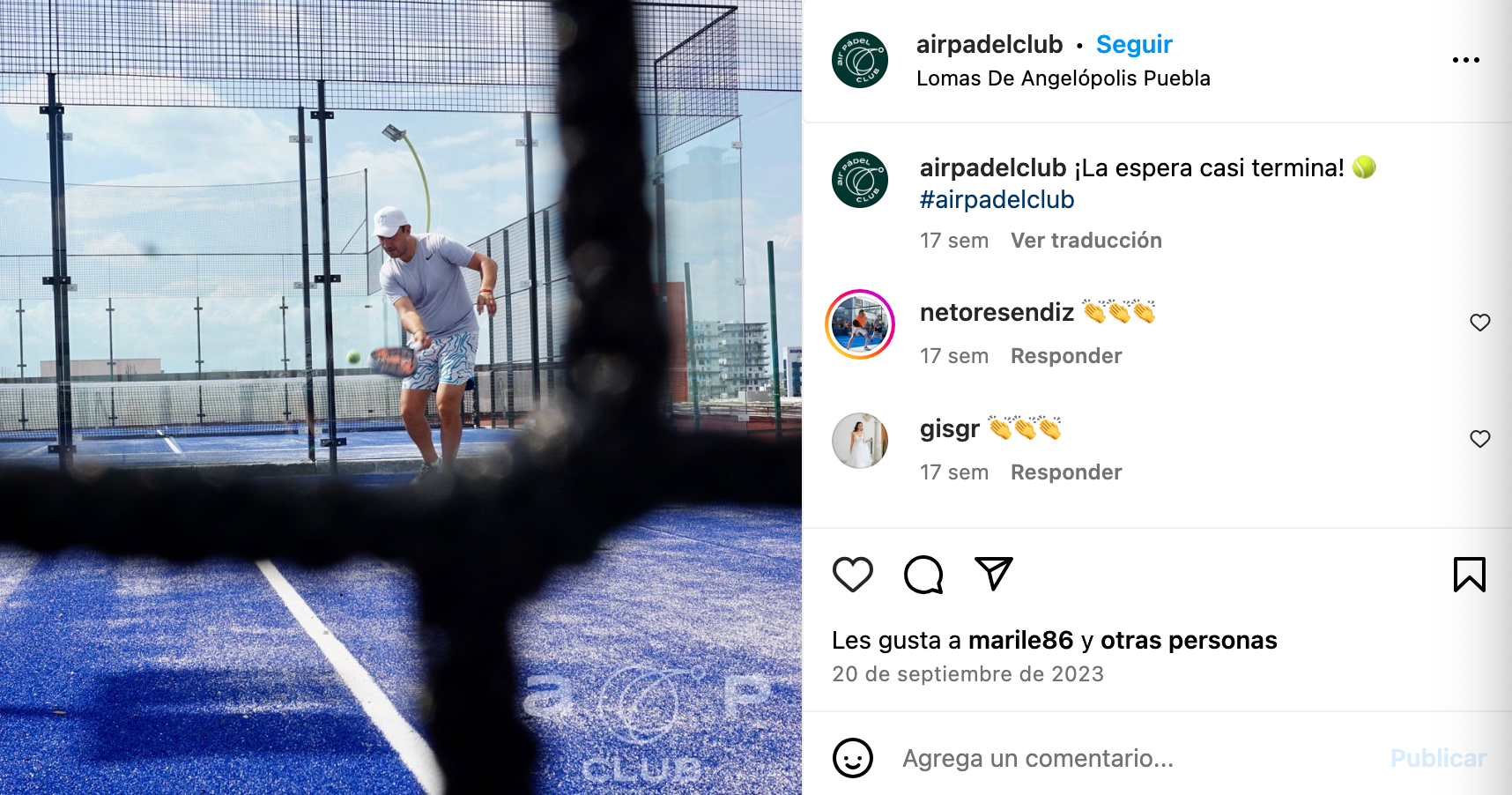Open airpadelclub profile logo in header
This screenshot has height=795, width=1512.
coord(860,60)
